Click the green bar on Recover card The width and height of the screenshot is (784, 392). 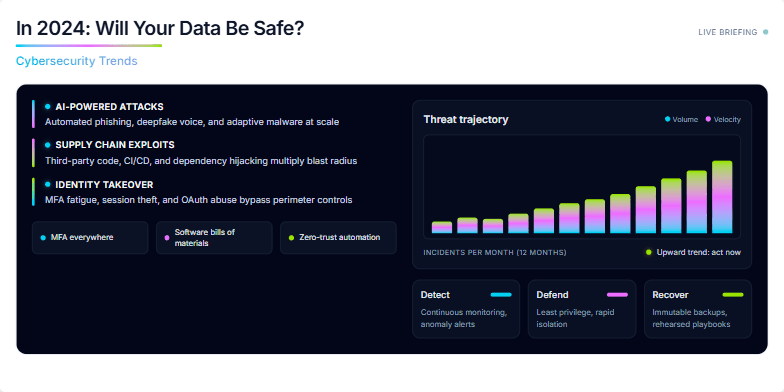733,295
